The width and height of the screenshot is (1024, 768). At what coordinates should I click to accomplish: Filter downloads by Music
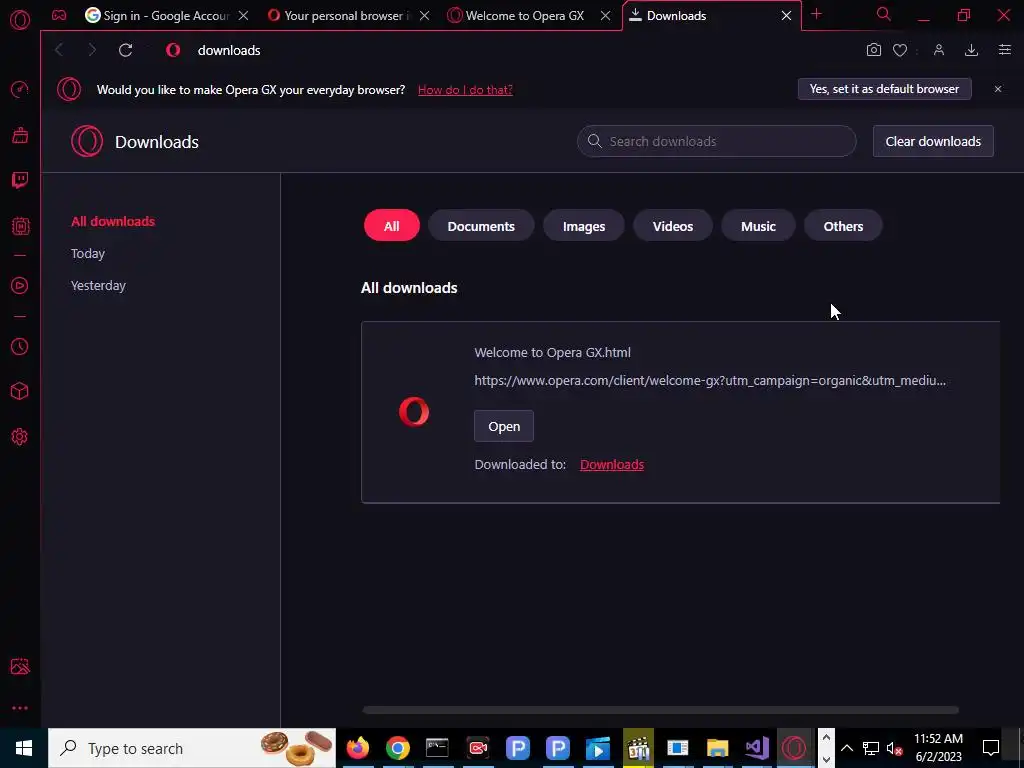758,226
